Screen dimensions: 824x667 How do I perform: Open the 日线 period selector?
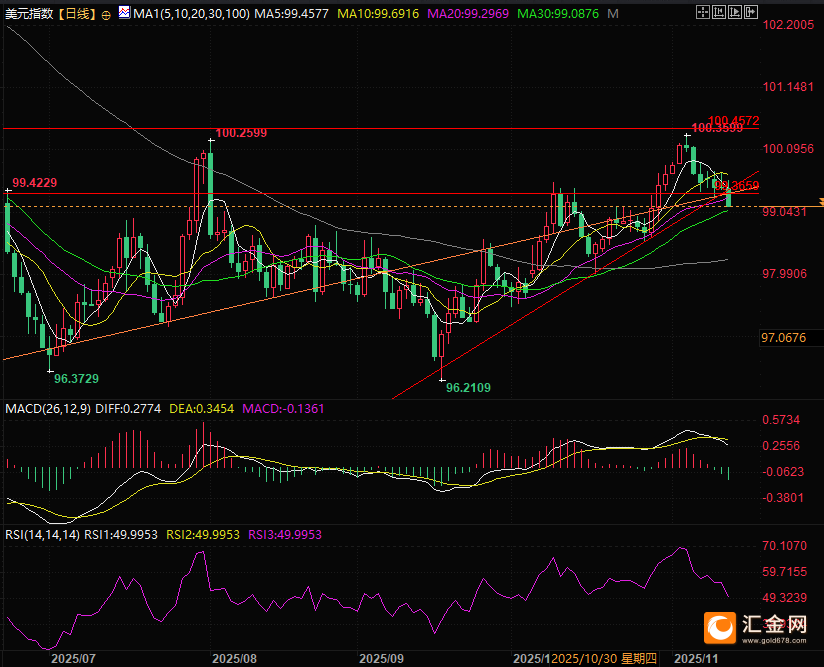tap(76, 14)
